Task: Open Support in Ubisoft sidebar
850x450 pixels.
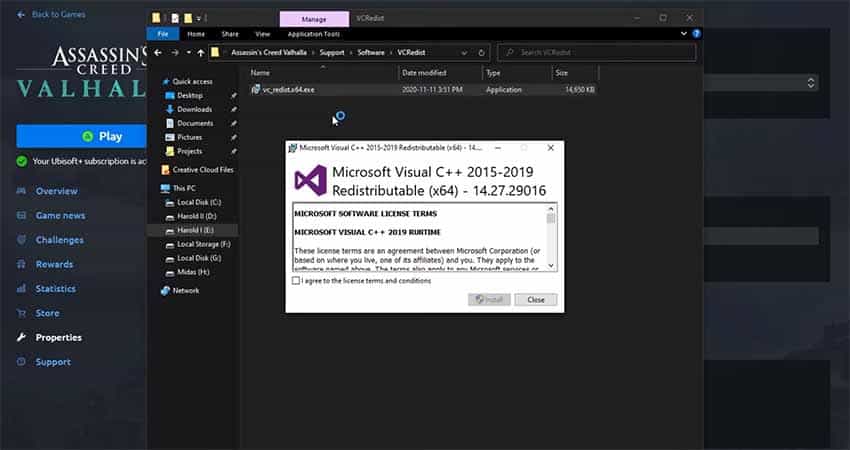Action: (53, 362)
